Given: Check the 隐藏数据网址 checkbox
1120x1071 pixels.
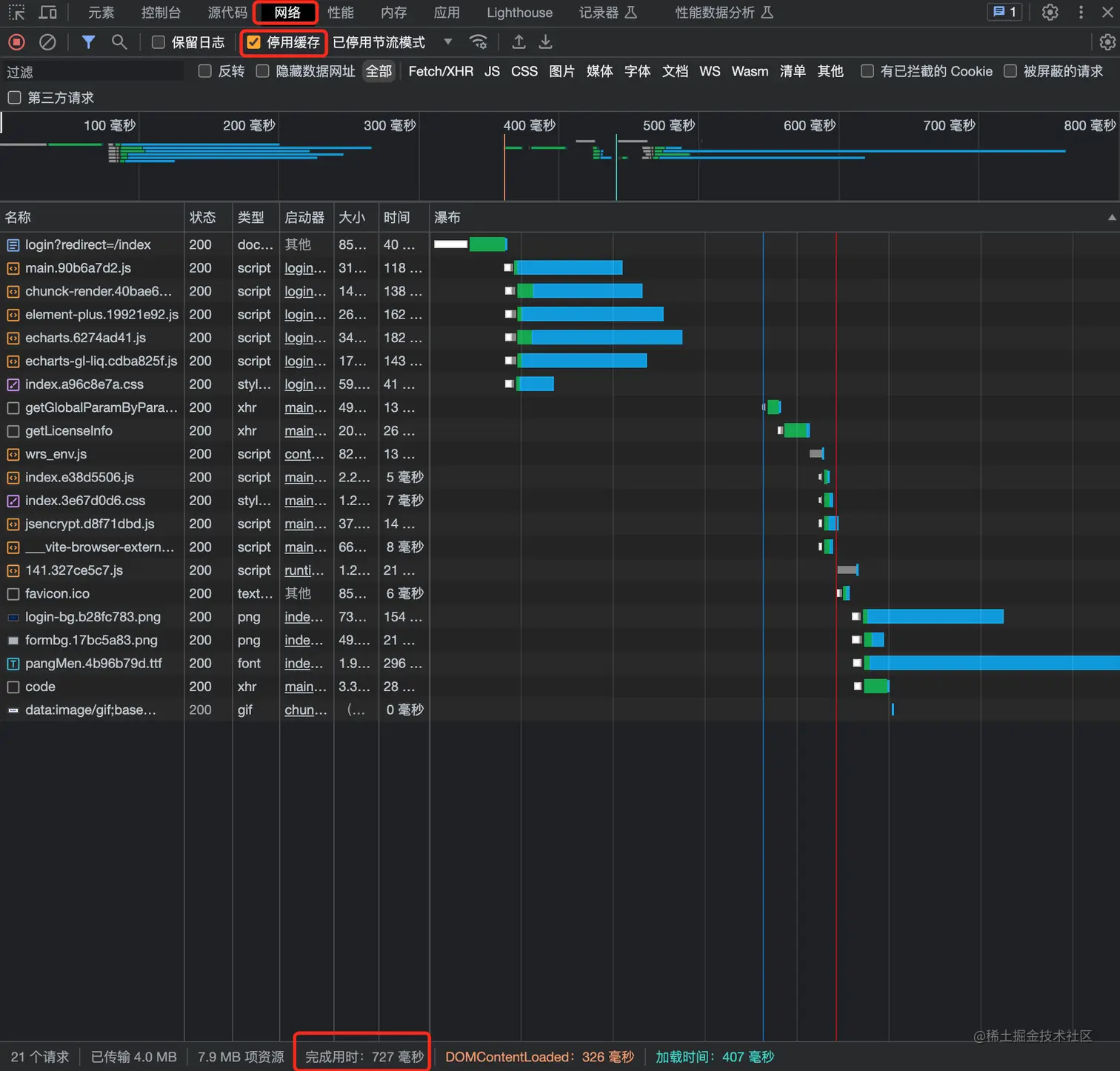Looking at the screenshot, I should 262,71.
